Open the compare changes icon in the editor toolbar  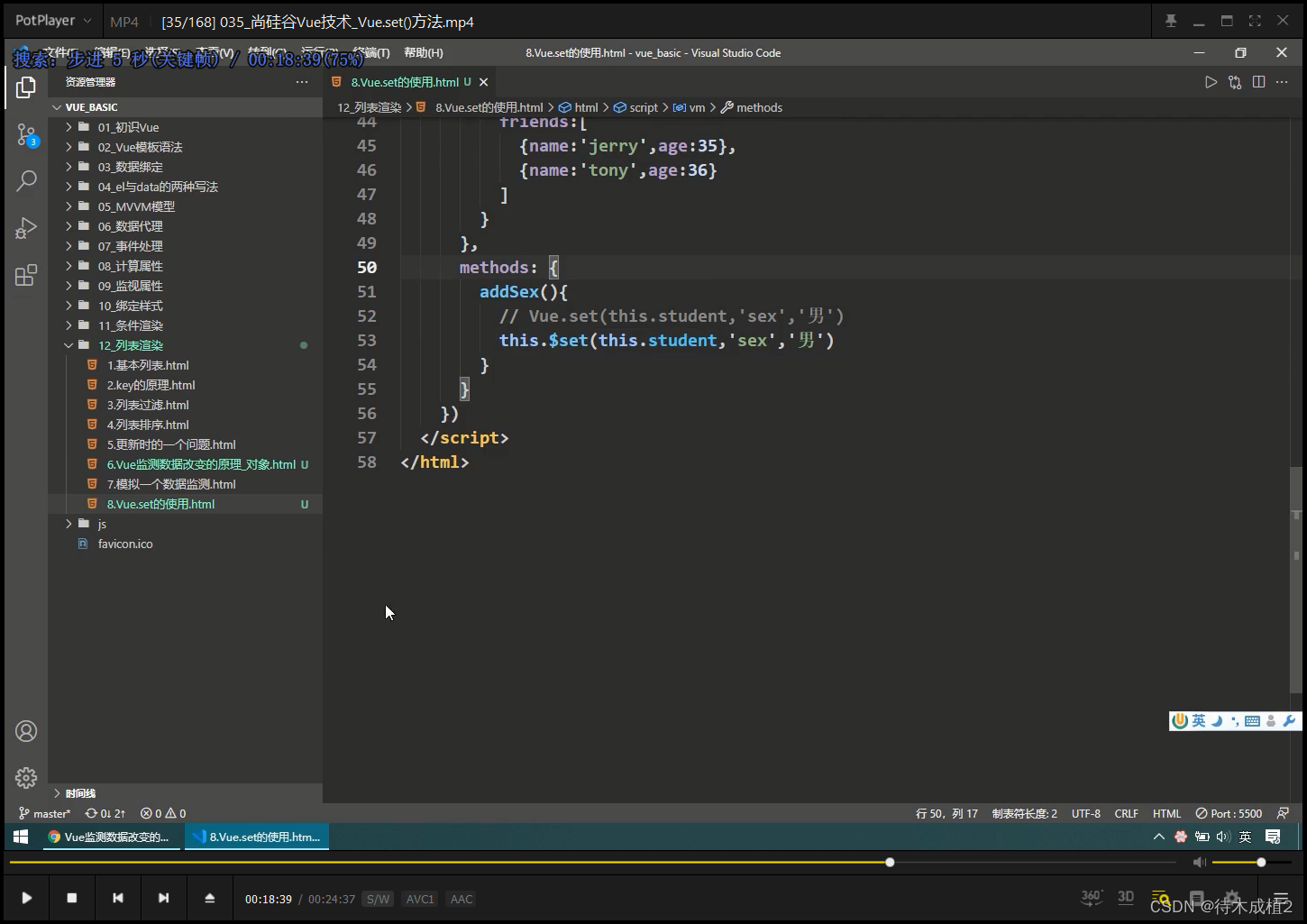tap(1235, 82)
